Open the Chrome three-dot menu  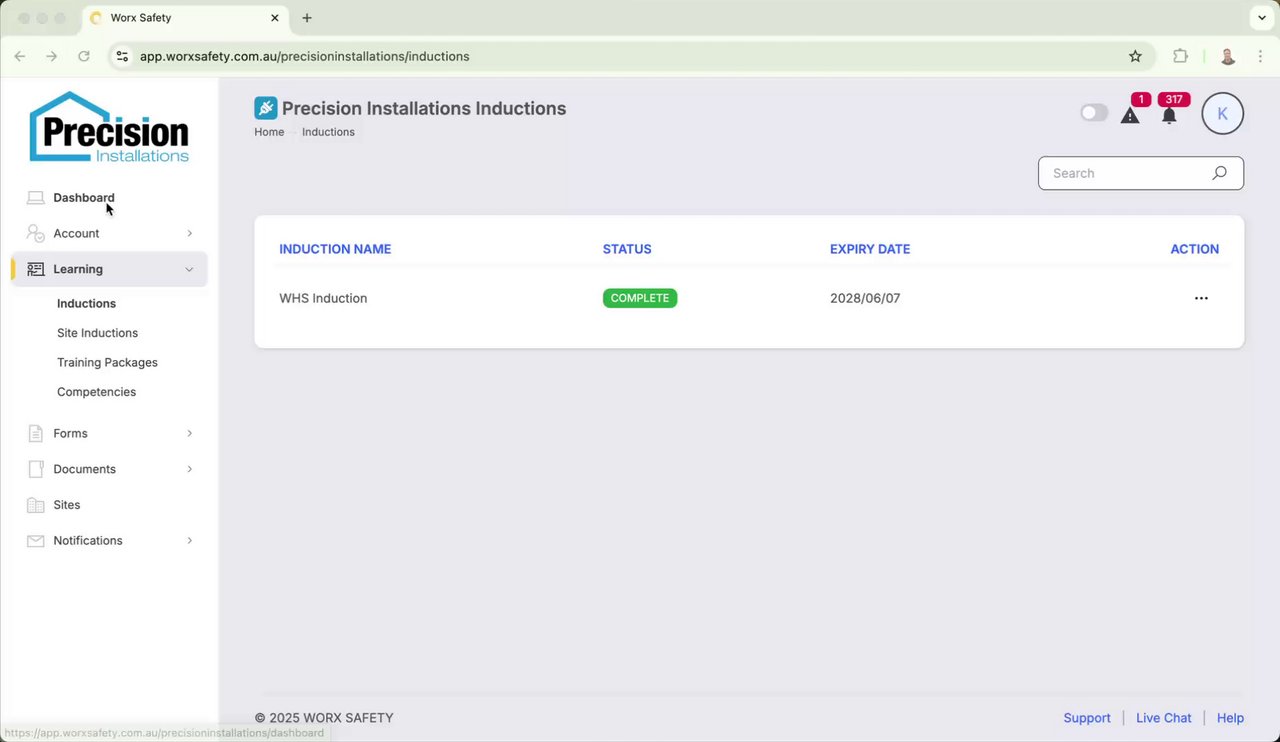tap(1260, 56)
